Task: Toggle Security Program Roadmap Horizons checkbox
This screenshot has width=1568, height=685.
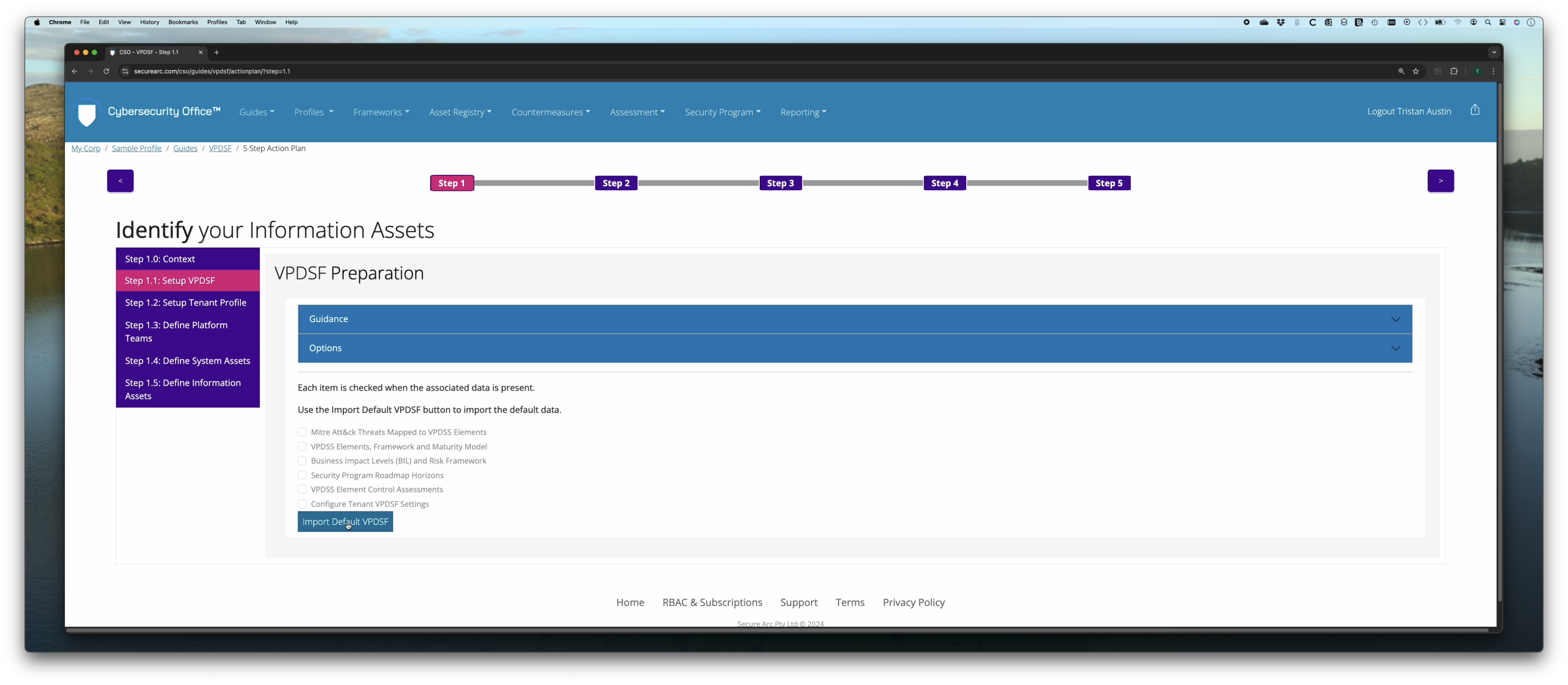Action: coord(302,475)
